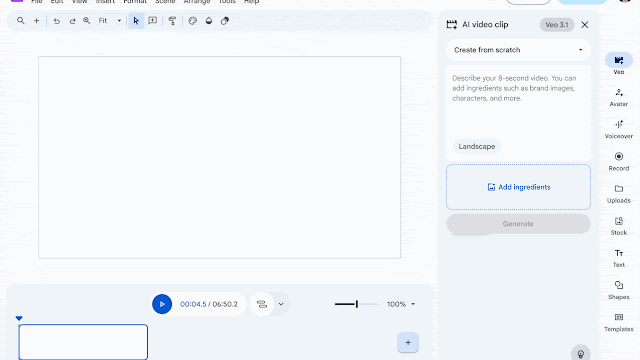Open the Scene menu
Screen dimensions: 640x360
(x=165, y=2)
